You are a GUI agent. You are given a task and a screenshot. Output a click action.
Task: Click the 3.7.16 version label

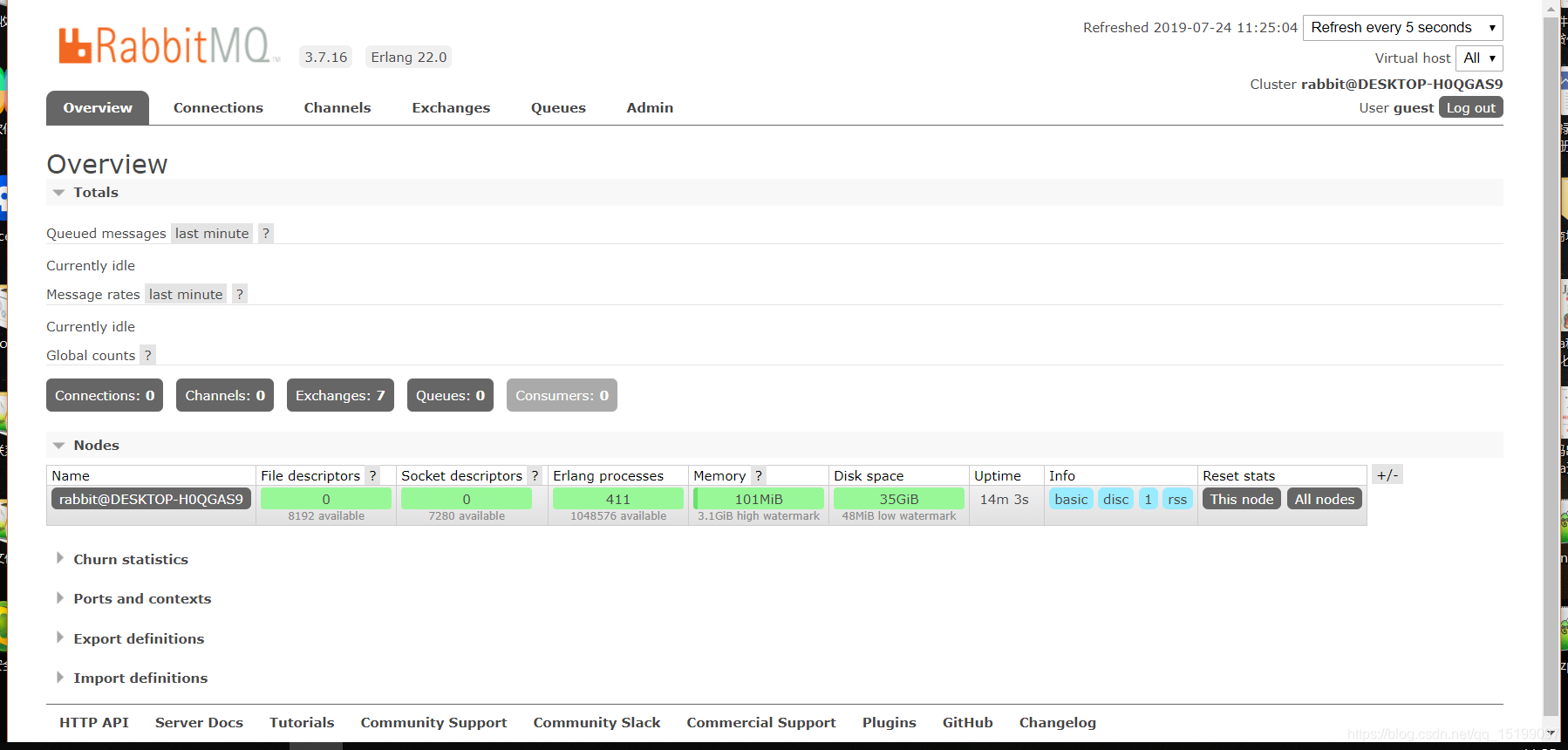326,57
